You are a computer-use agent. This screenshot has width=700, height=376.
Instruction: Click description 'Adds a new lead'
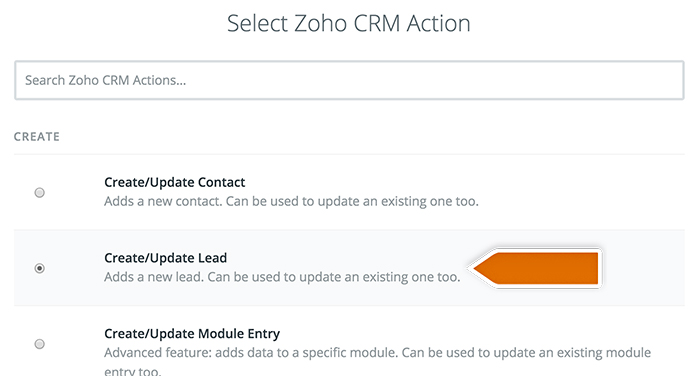point(282,277)
